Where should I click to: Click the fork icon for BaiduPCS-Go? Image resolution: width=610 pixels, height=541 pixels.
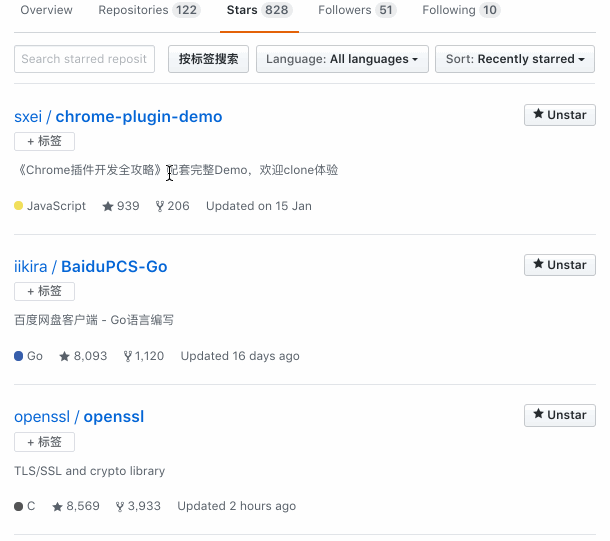[128, 356]
